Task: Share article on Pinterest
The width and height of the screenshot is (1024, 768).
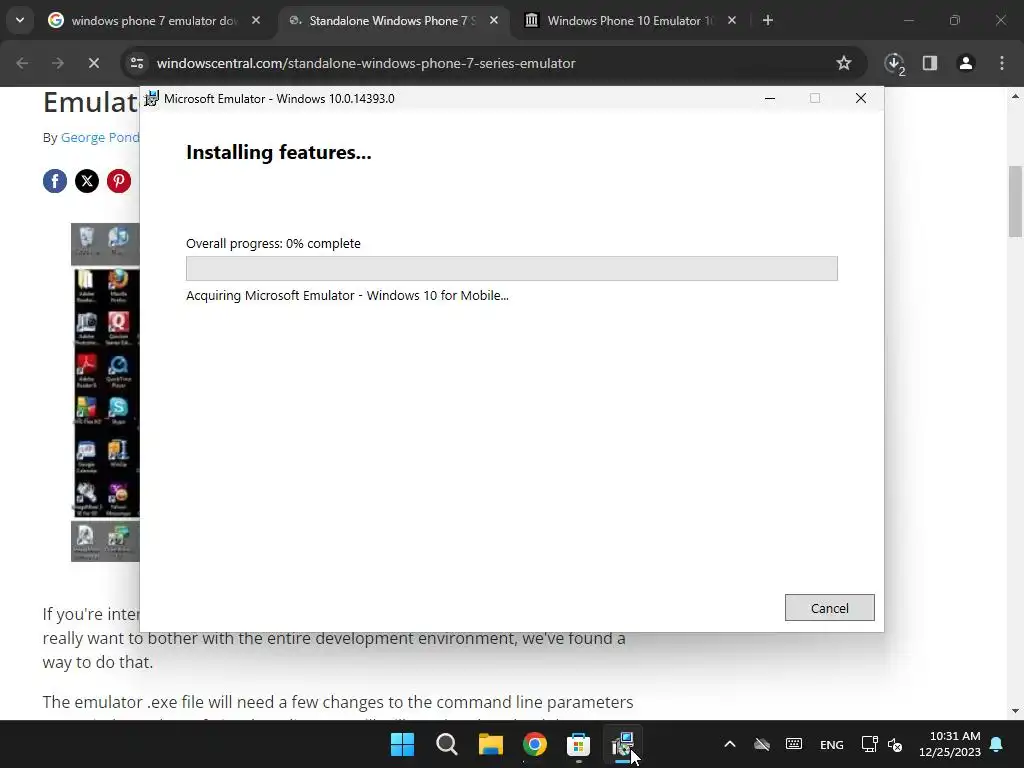Action: click(119, 181)
